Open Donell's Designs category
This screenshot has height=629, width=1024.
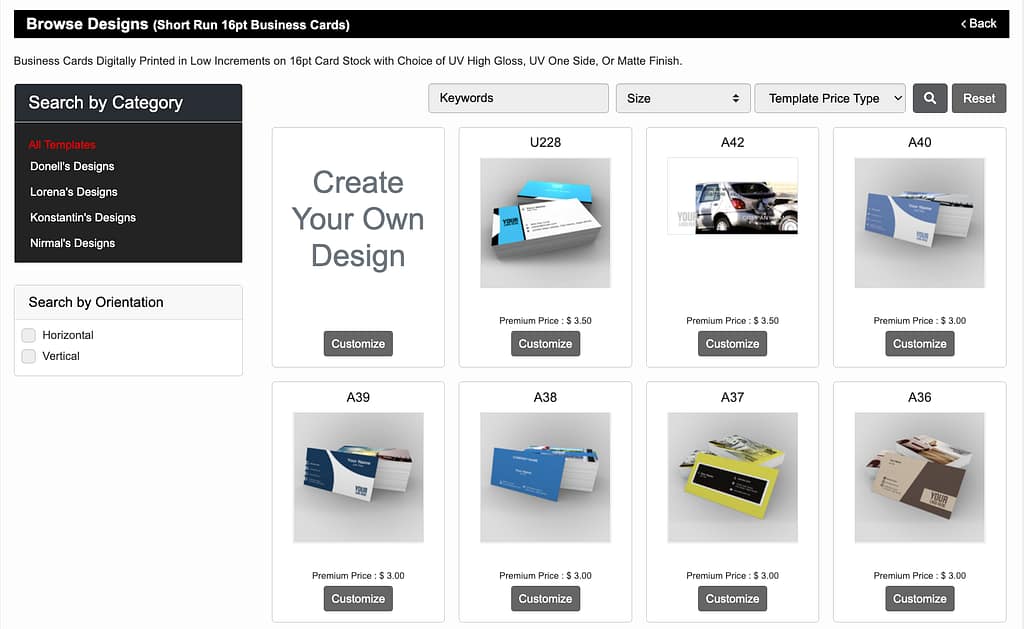72,166
